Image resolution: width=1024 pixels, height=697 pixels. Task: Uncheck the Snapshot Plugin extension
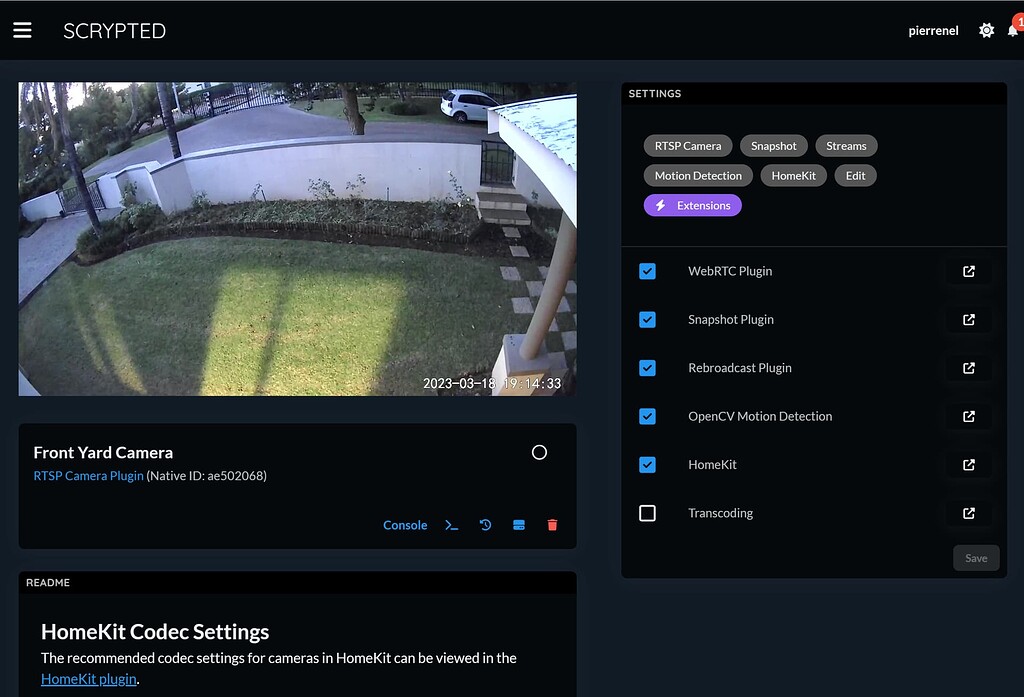click(x=647, y=319)
